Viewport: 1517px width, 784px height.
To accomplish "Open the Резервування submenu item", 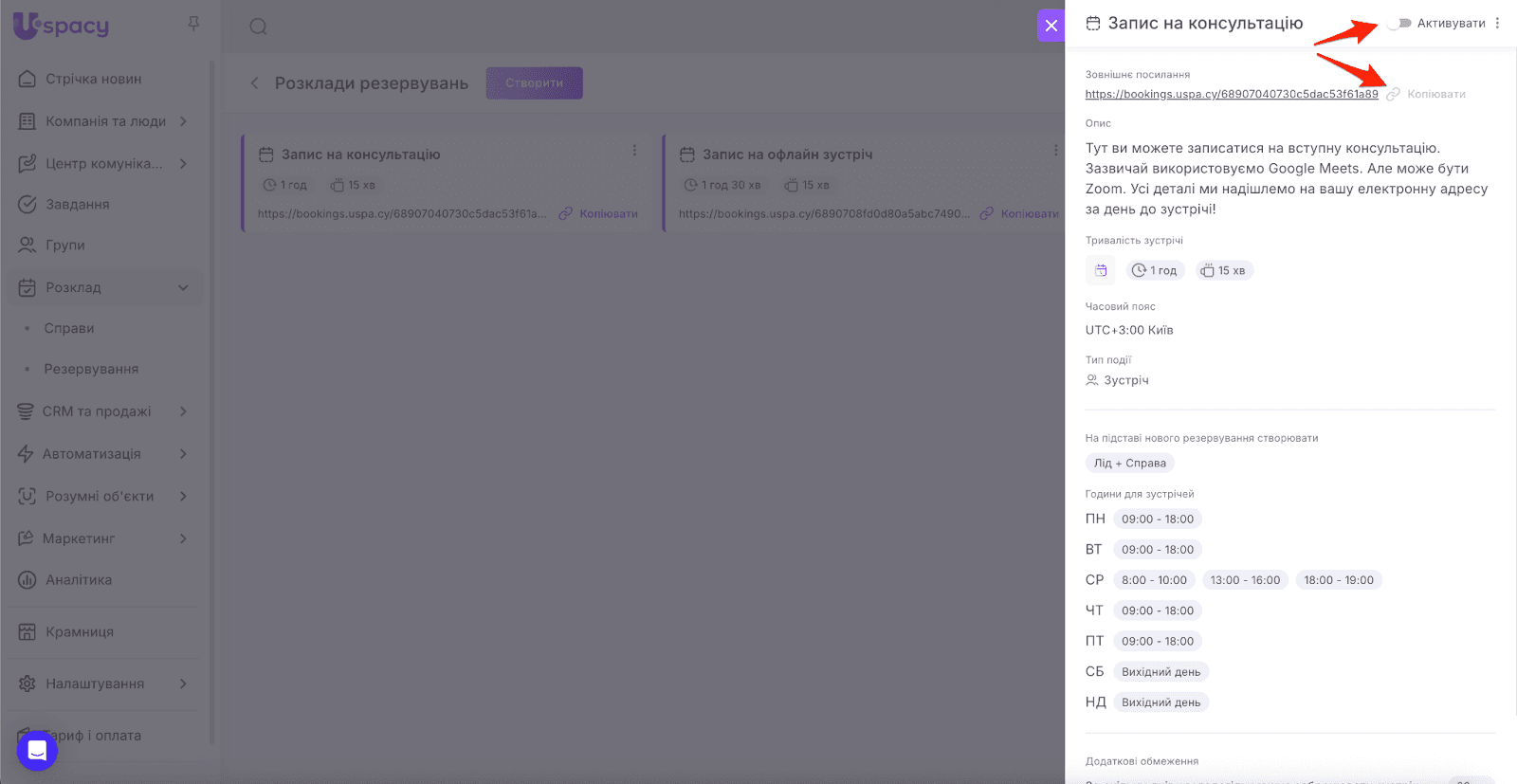I will point(91,369).
